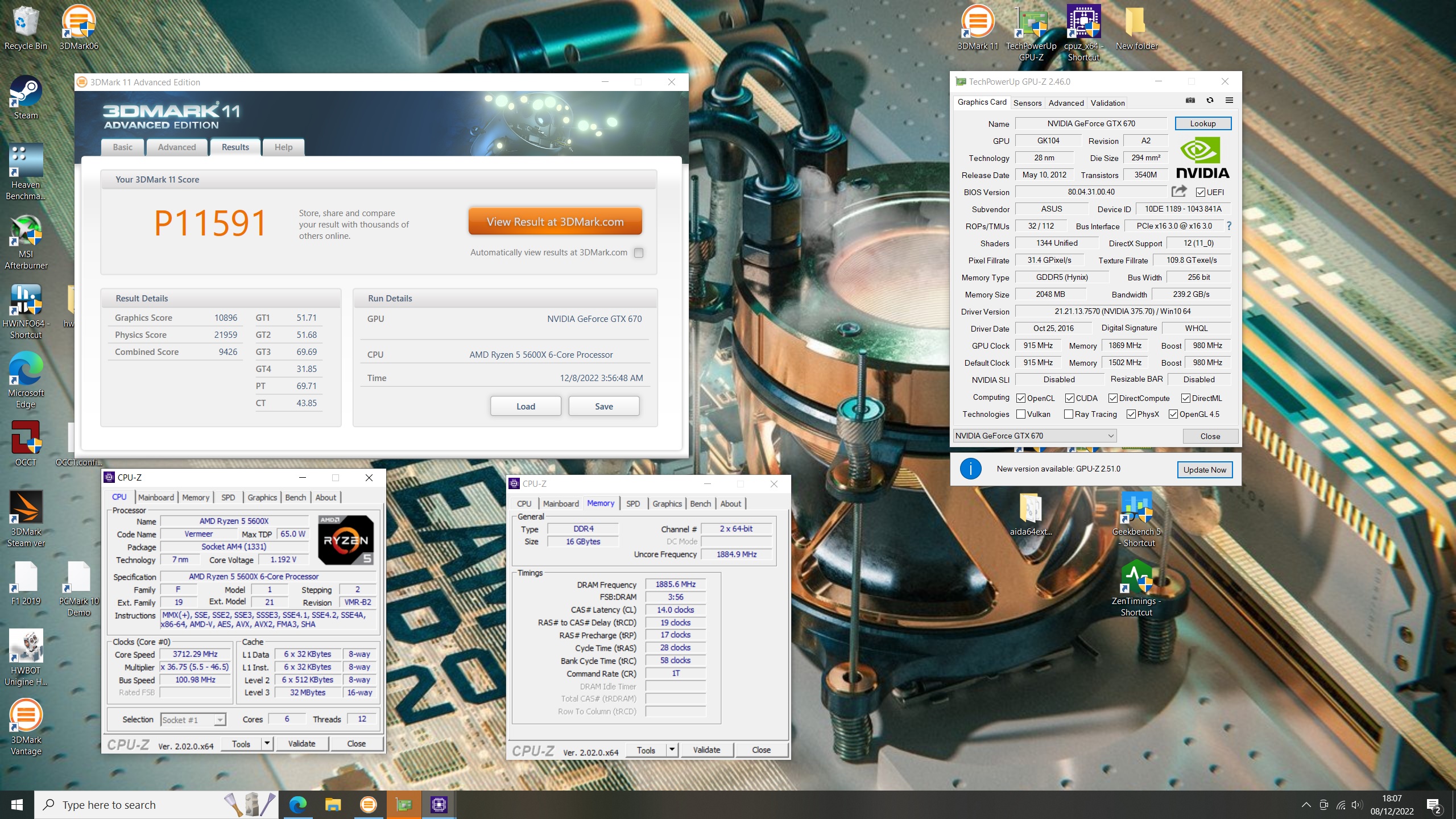The width and height of the screenshot is (1456, 819).
Task: Launch 3DMark Vantage desktop icon
Action: [x=26, y=728]
